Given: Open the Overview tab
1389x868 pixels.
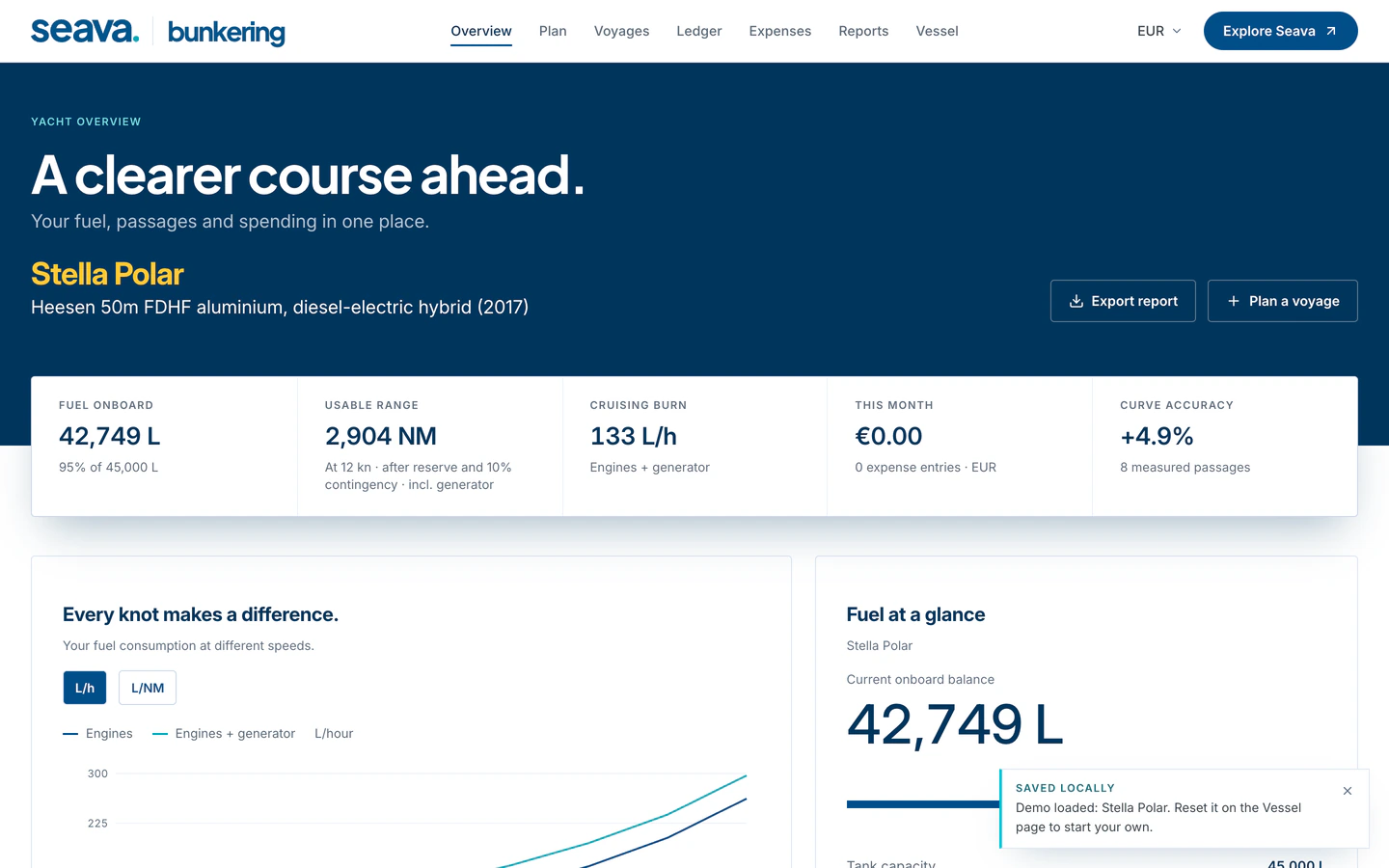Looking at the screenshot, I should [x=481, y=31].
